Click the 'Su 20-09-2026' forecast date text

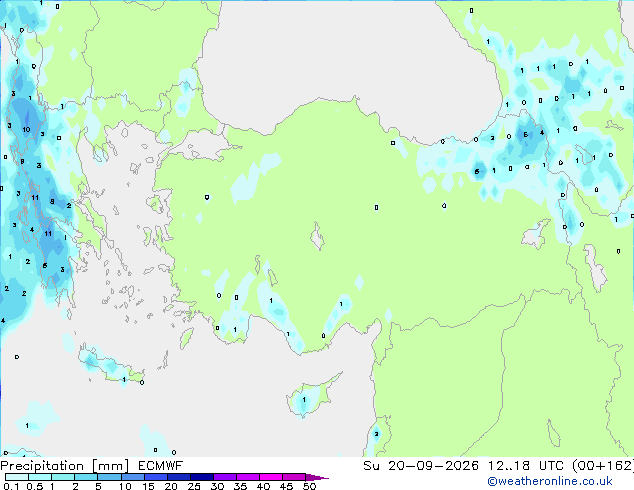click(421, 466)
